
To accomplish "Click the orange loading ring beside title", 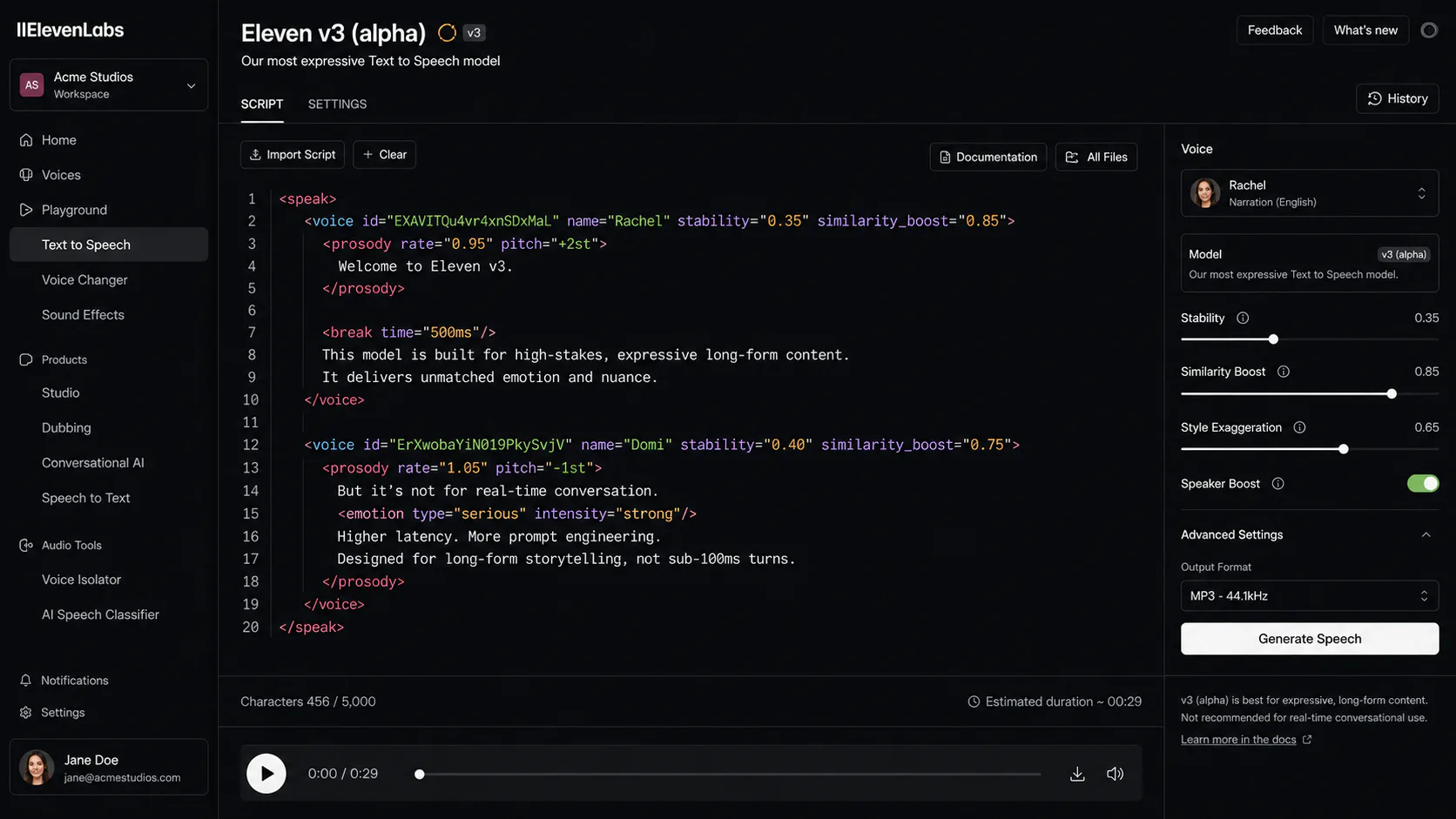I will click(447, 33).
